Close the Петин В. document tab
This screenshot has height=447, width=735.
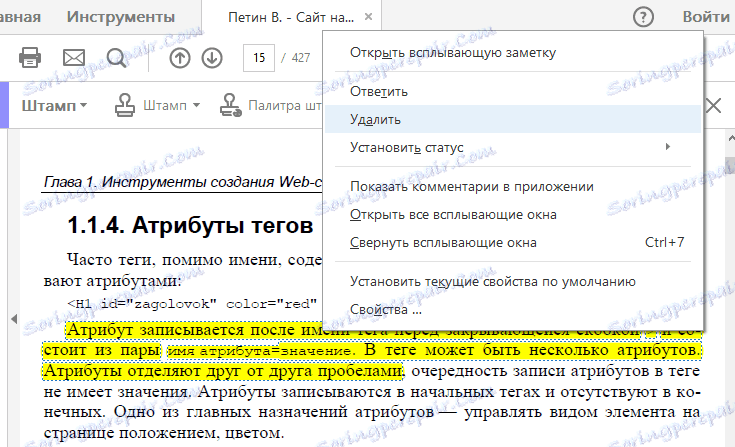tap(368, 17)
